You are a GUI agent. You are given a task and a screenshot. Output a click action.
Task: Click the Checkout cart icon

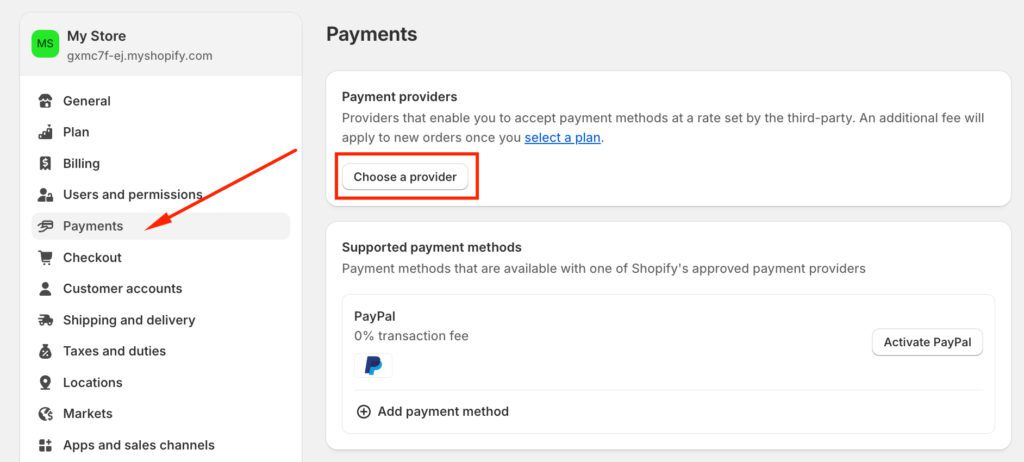(45, 257)
